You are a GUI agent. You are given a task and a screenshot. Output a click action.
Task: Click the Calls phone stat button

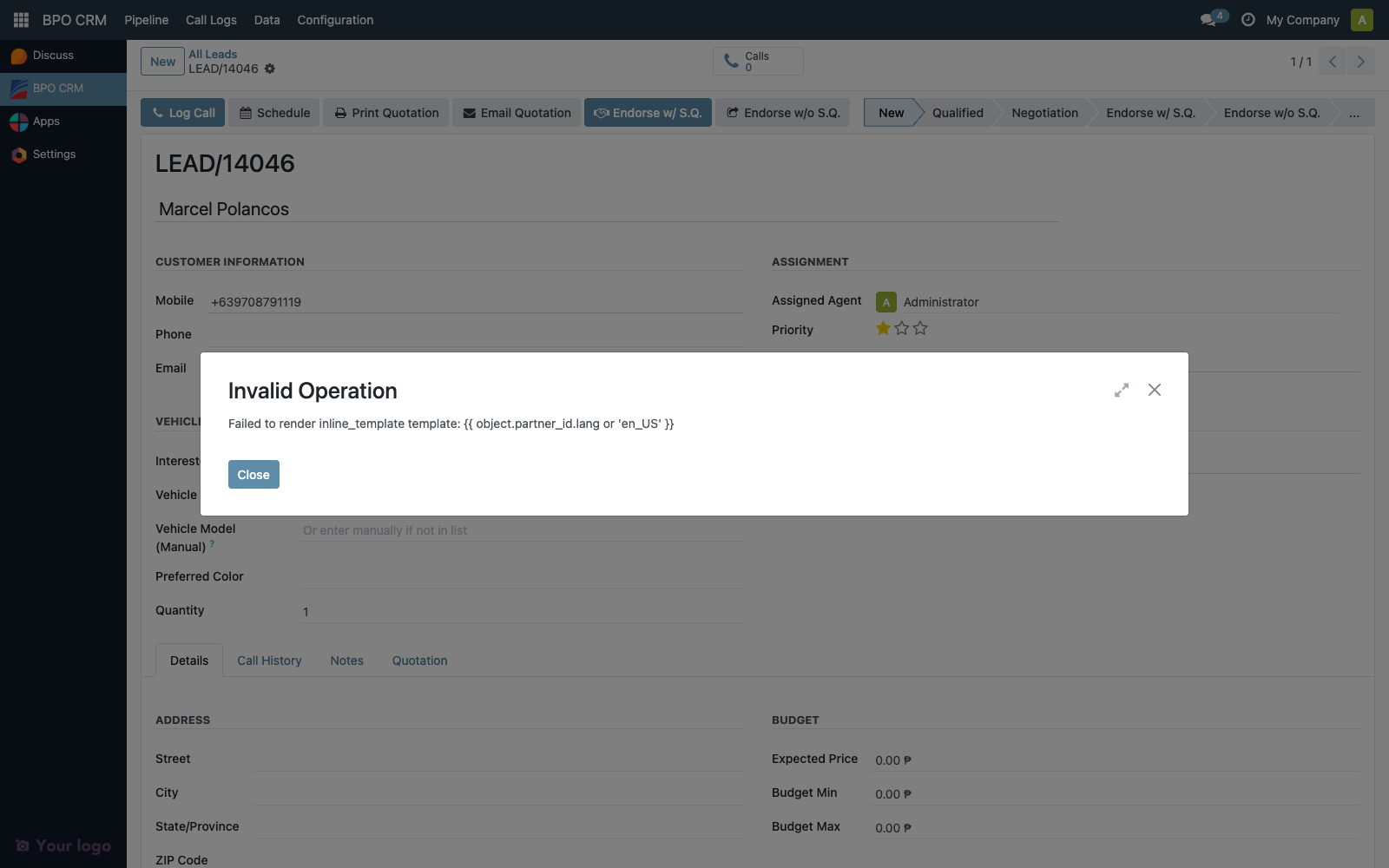(x=757, y=61)
